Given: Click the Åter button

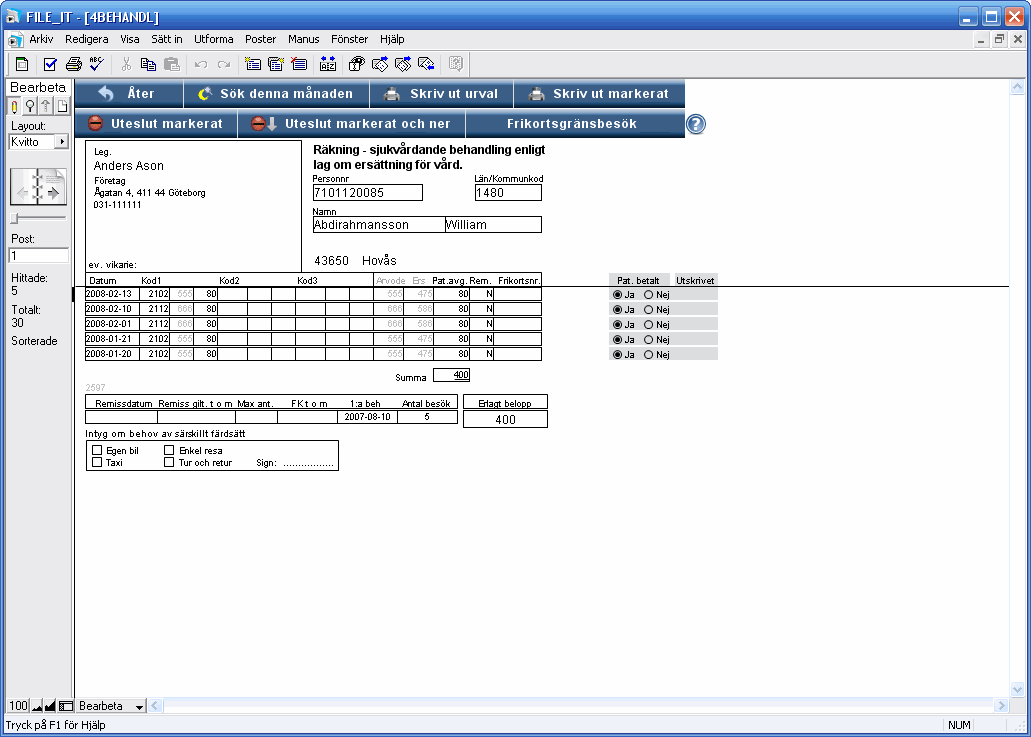Looking at the screenshot, I should (x=129, y=94).
